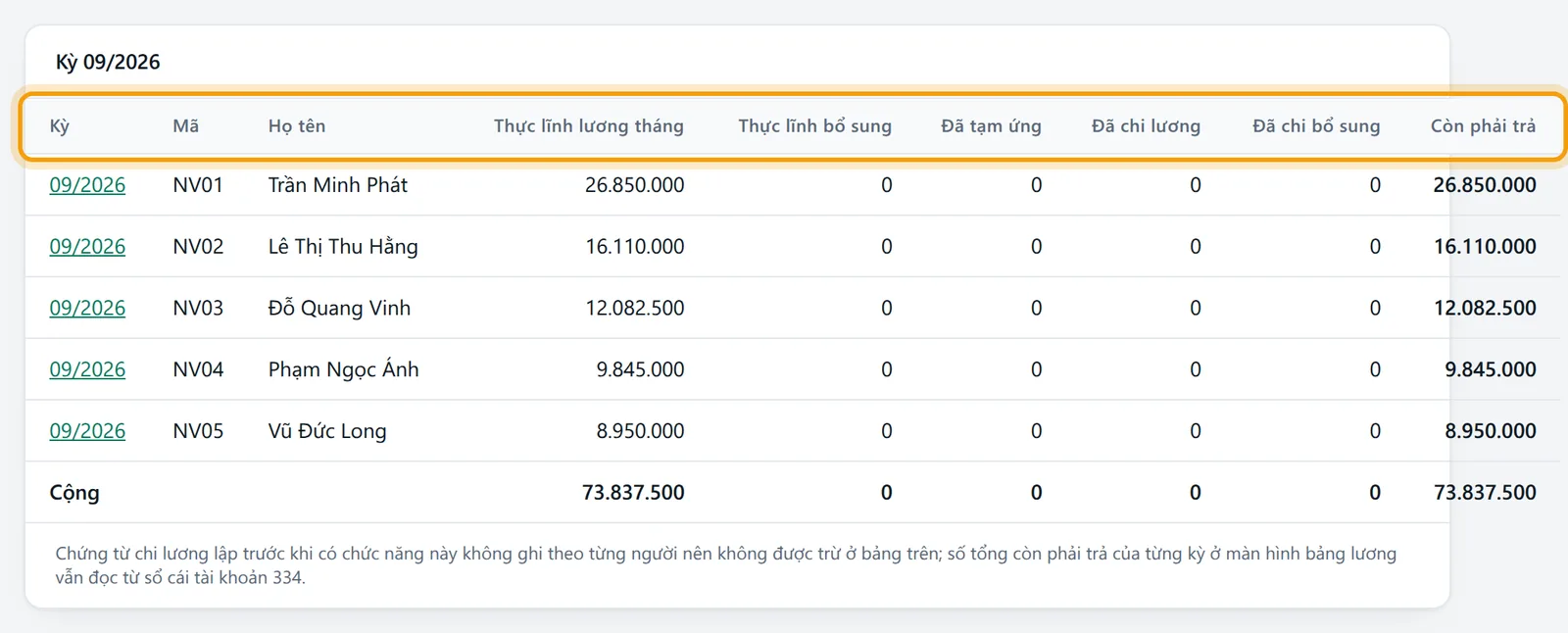Click the 'Kỳ' column header
This screenshot has height=633, width=1568.
pos(60,126)
